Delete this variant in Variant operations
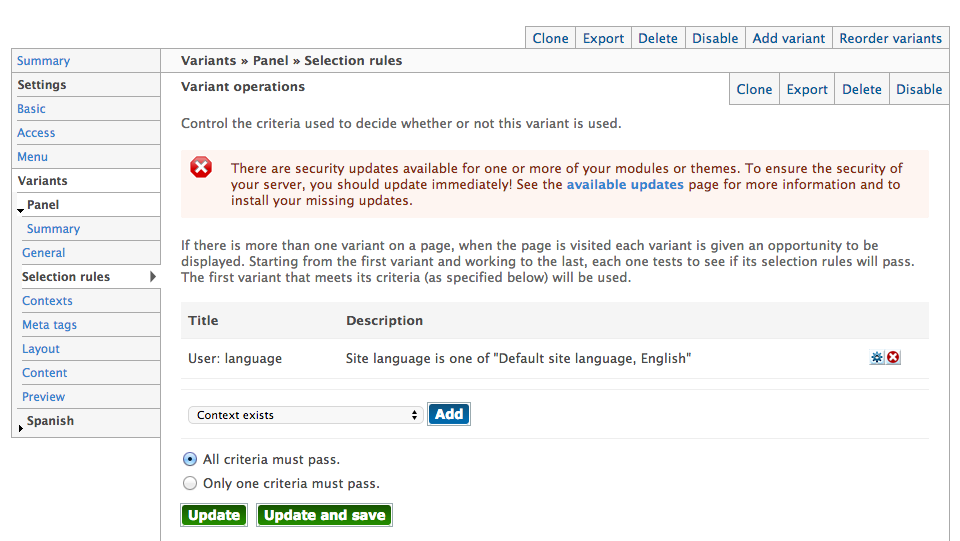960x541 pixels. point(861,89)
